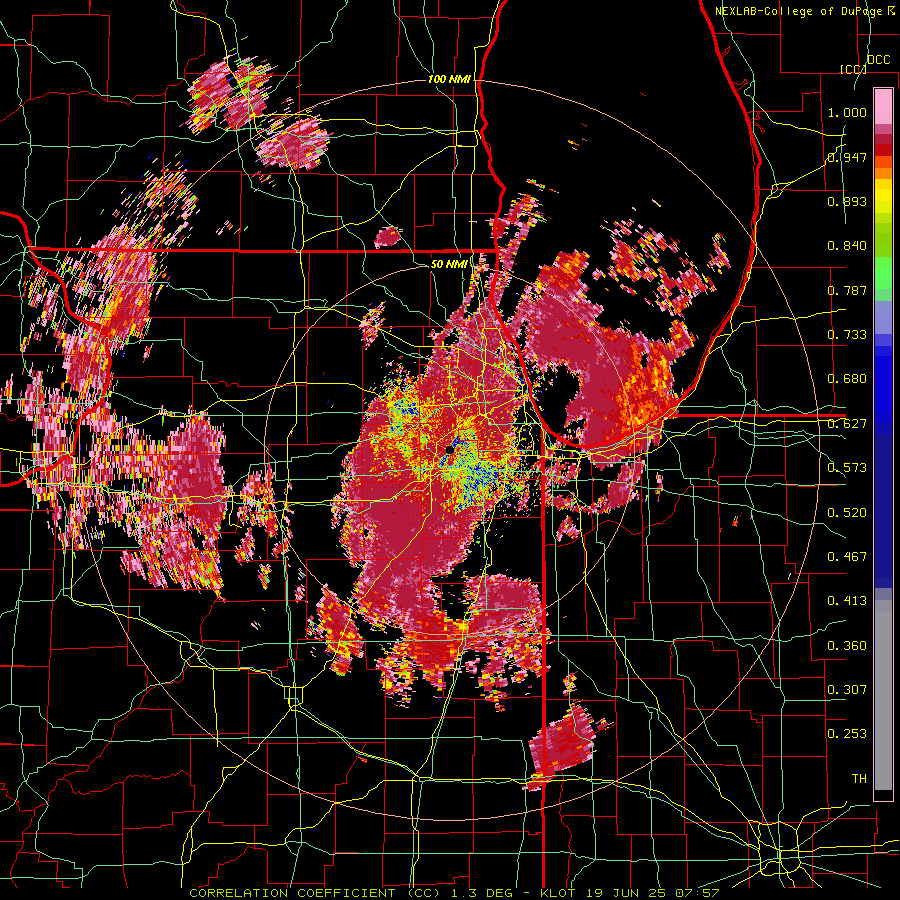Click the DCC label above the legend

[878, 60]
